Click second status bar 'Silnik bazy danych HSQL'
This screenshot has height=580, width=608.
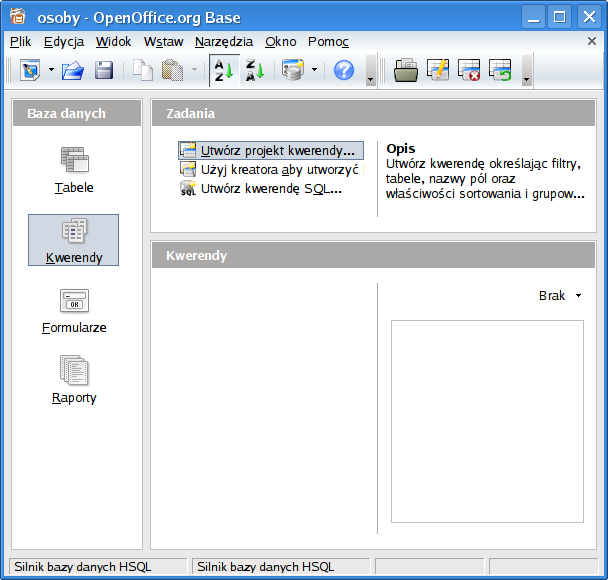click(x=281, y=567)
